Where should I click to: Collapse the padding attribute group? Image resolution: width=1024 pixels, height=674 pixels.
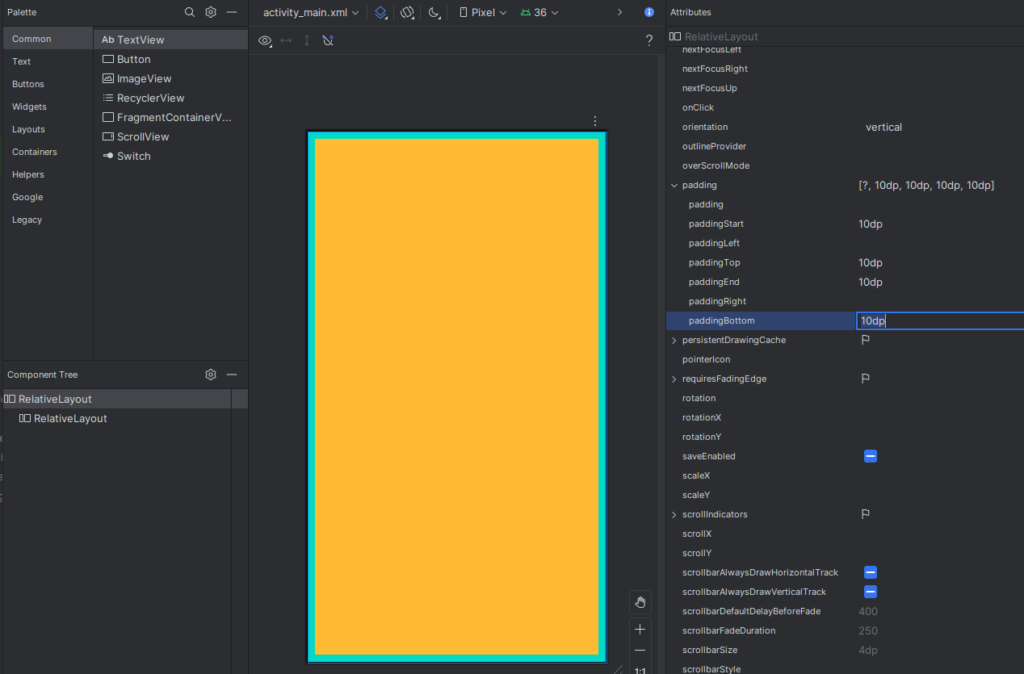click(674, 185)
